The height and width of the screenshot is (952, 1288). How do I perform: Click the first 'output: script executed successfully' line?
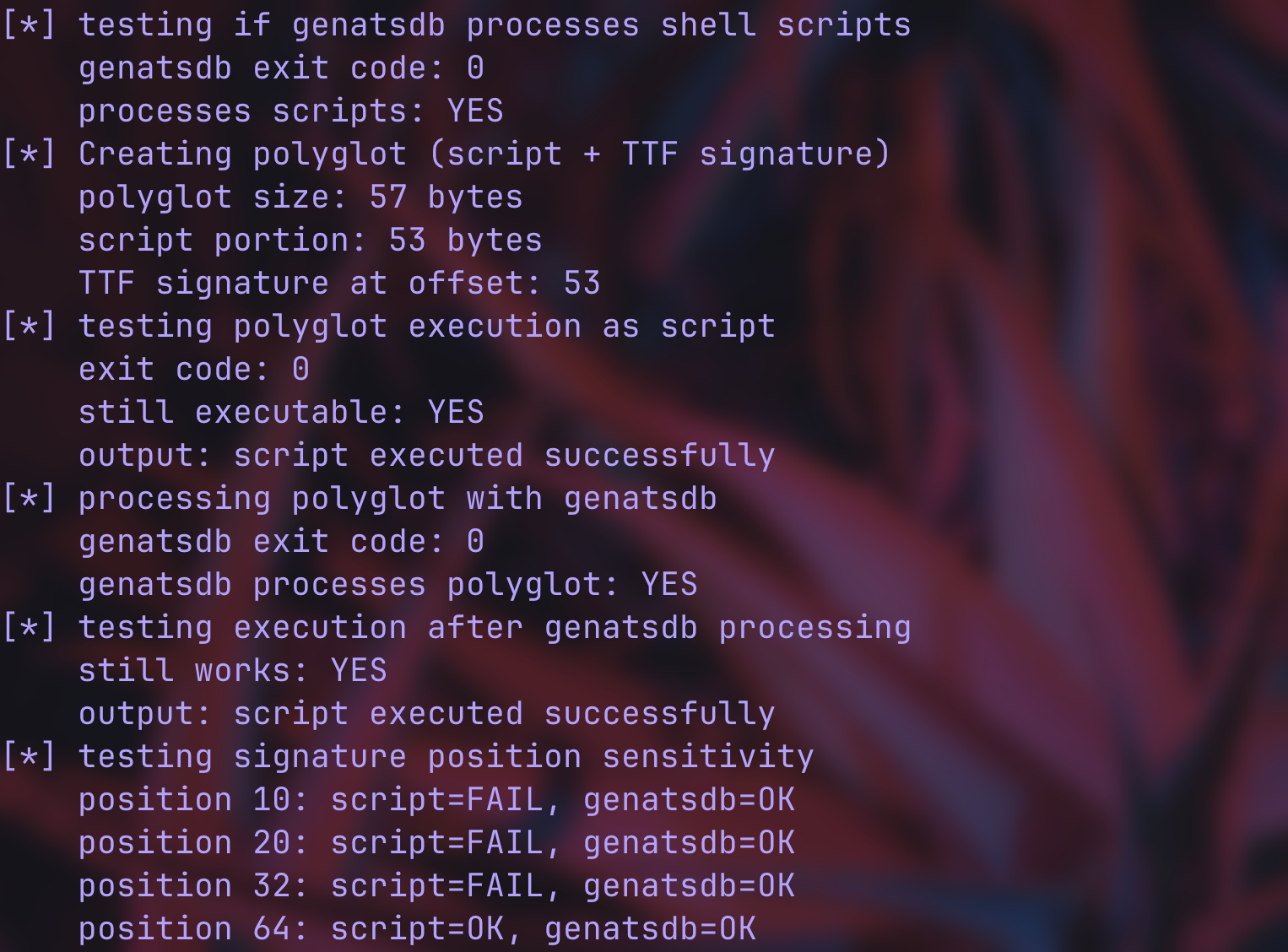click(426, 456)
